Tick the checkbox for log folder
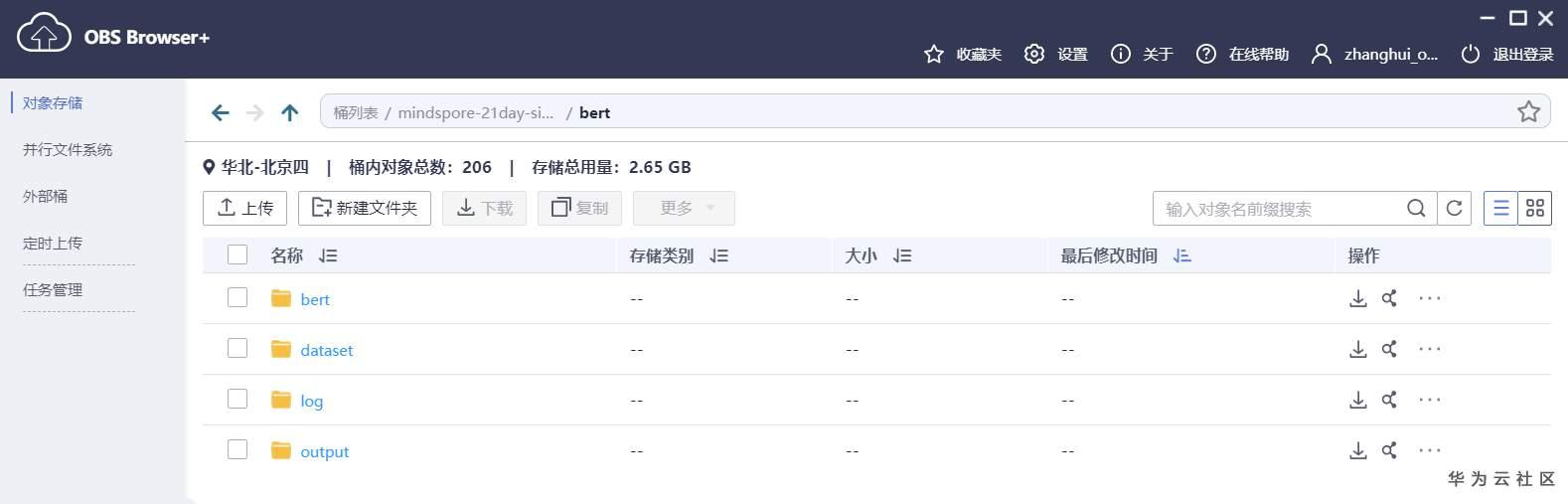Image resolution: width=1568 pixels, height=504 pixels. coord(237,399)
